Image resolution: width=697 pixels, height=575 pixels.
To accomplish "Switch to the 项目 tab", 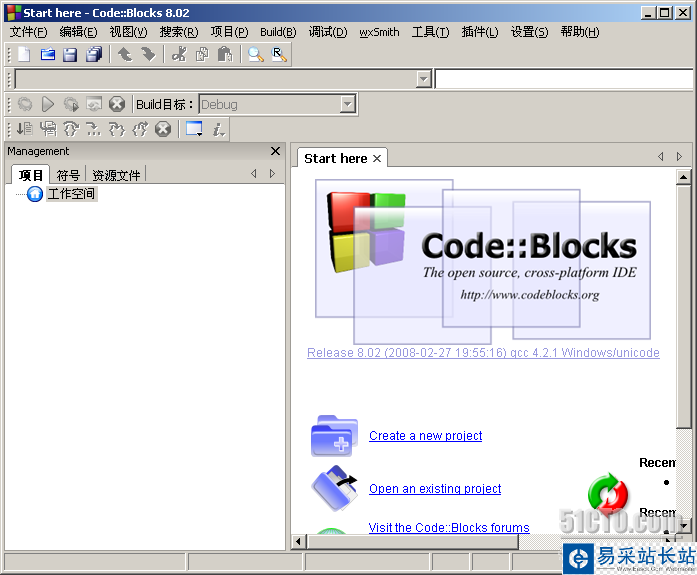I will click(x=31, y=175).
